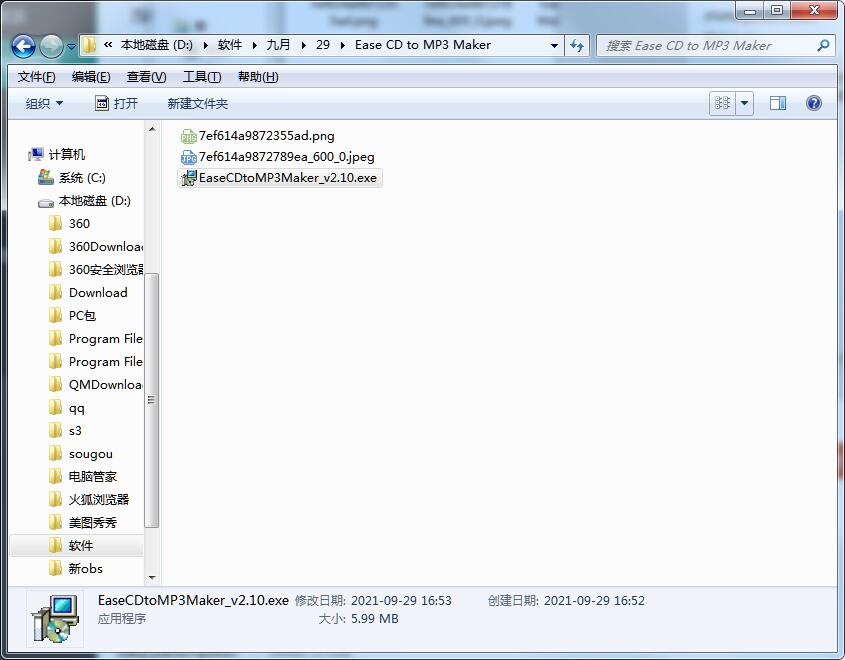Open the sougou folder in the tree

click(91, 454)
